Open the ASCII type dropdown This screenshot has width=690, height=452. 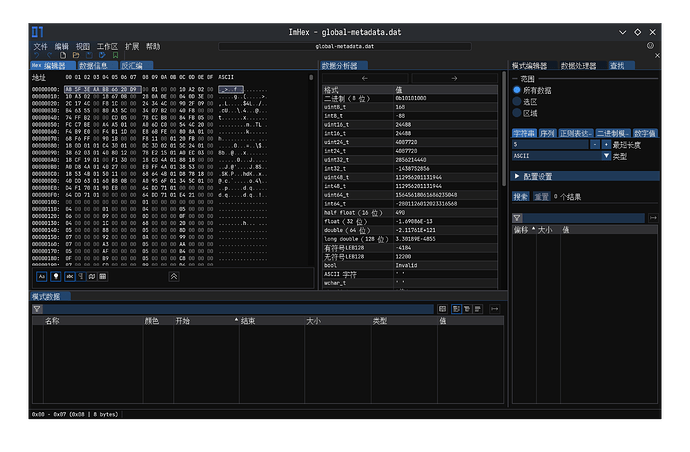(x=561, y=156)
